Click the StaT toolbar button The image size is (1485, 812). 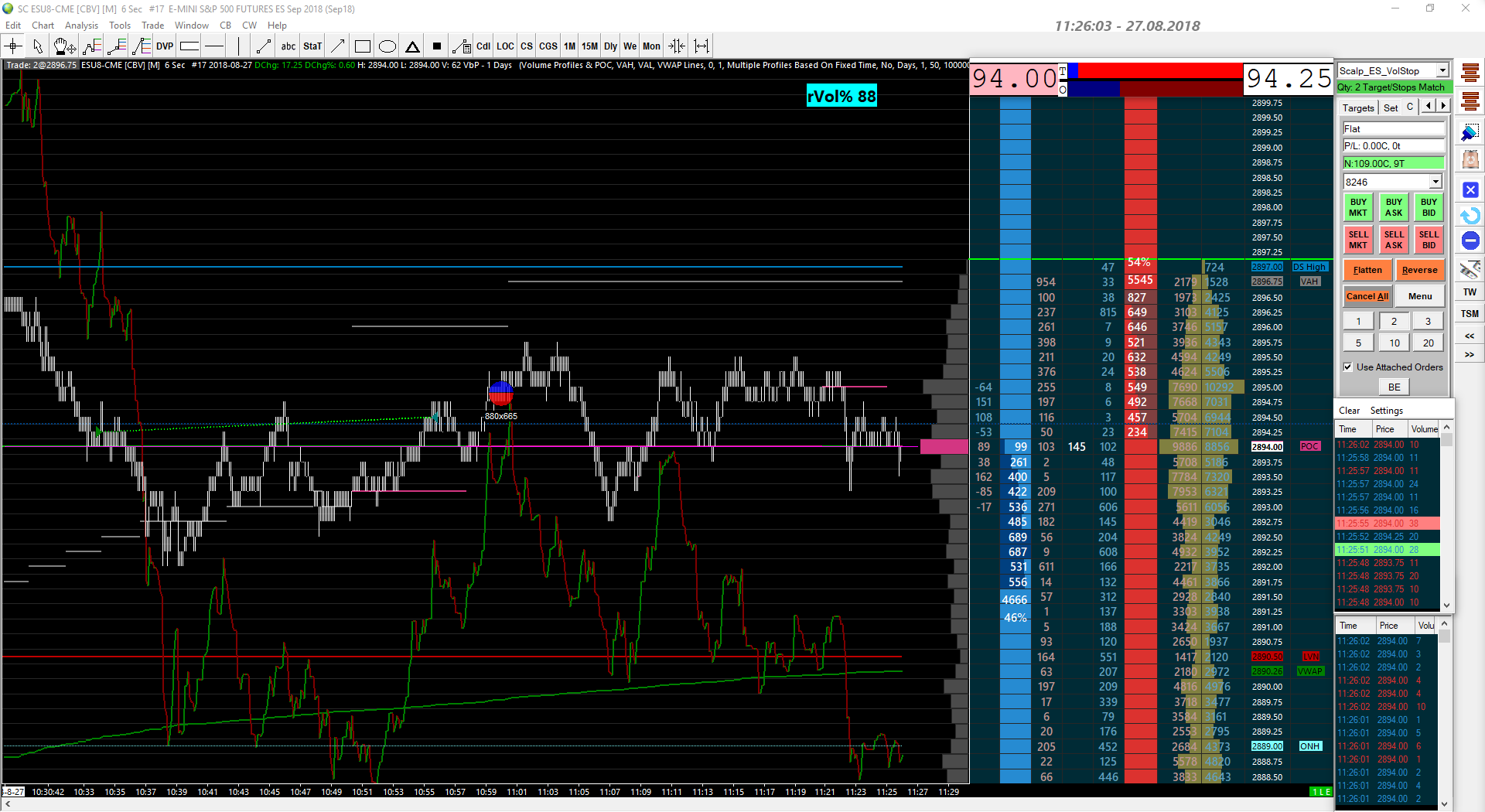[312, 46]
